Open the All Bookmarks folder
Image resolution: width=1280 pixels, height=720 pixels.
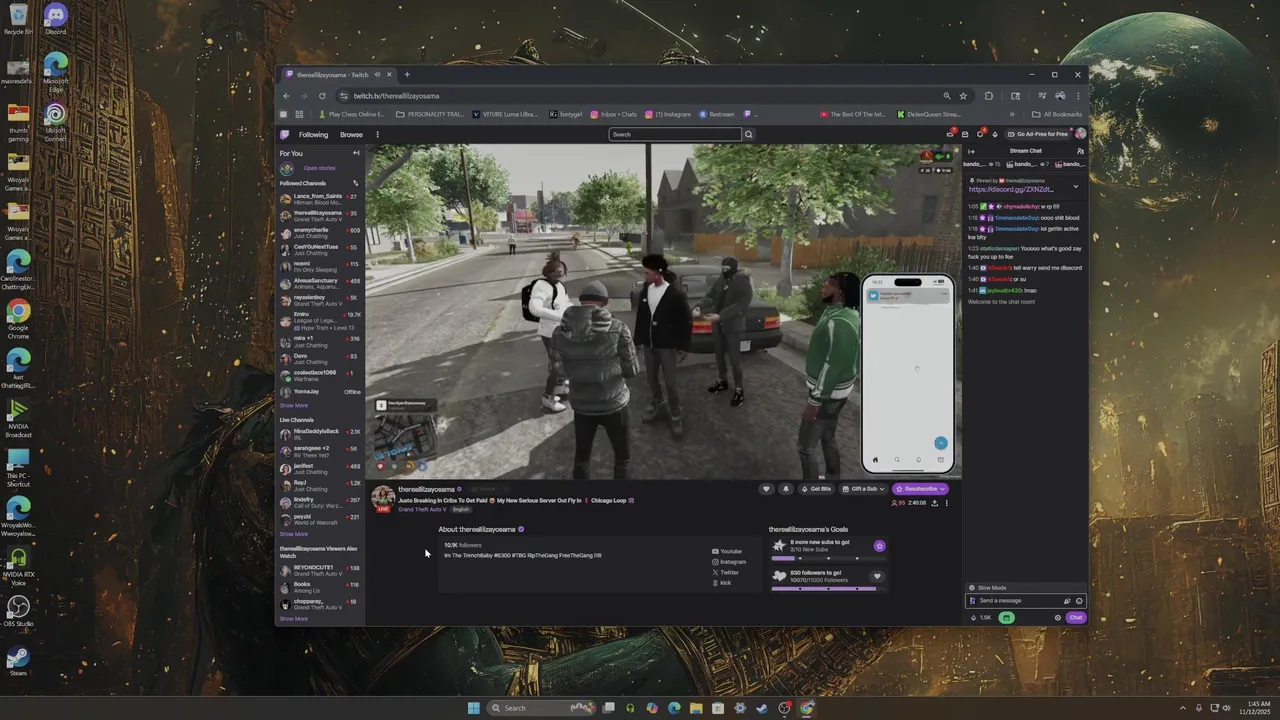(1058, 114)
